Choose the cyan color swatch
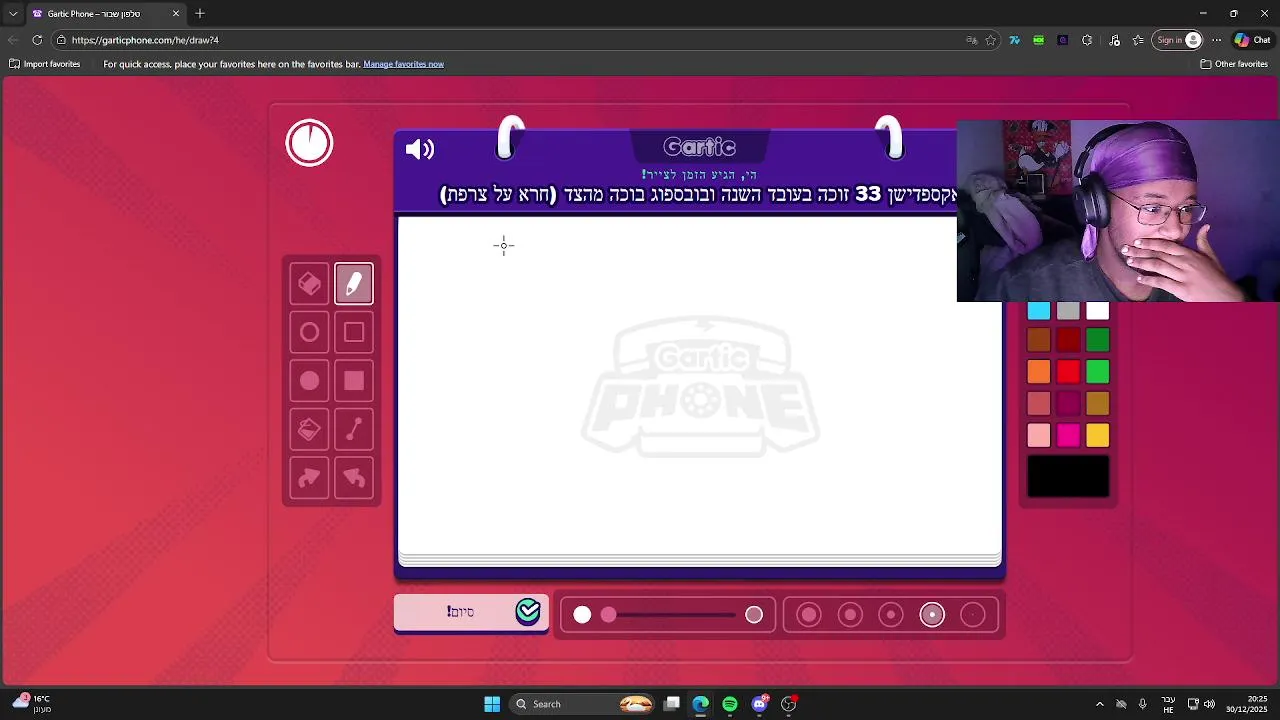Viewport: 1280px width, 720px height. coord(1039,311)
